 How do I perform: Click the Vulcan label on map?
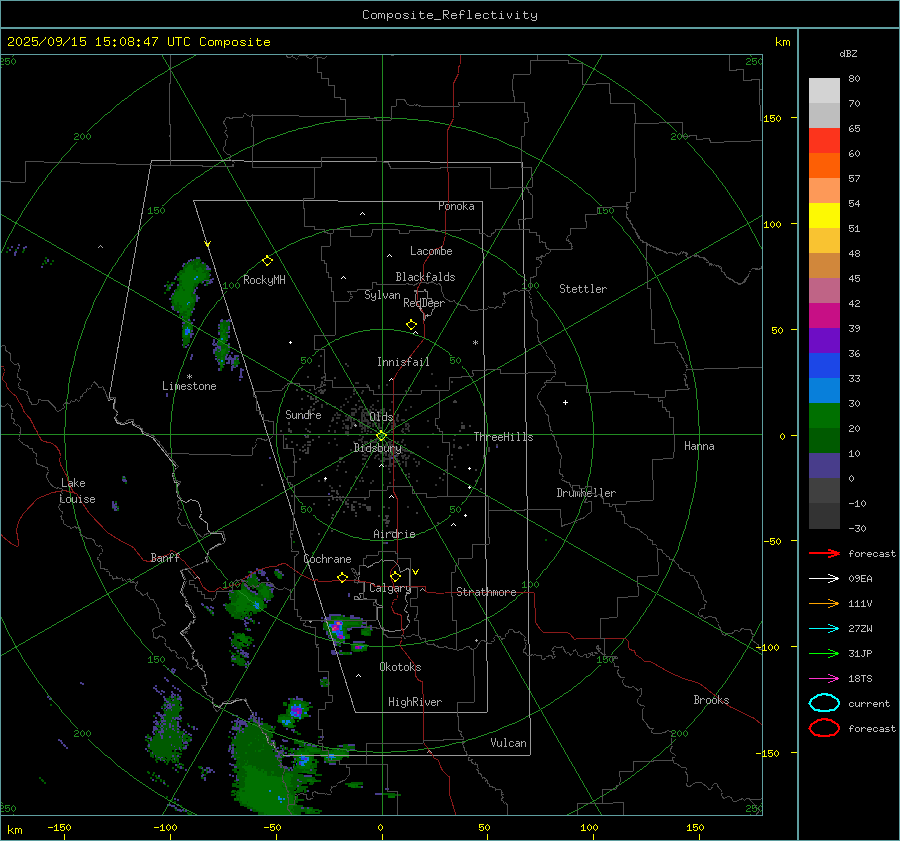508,743
